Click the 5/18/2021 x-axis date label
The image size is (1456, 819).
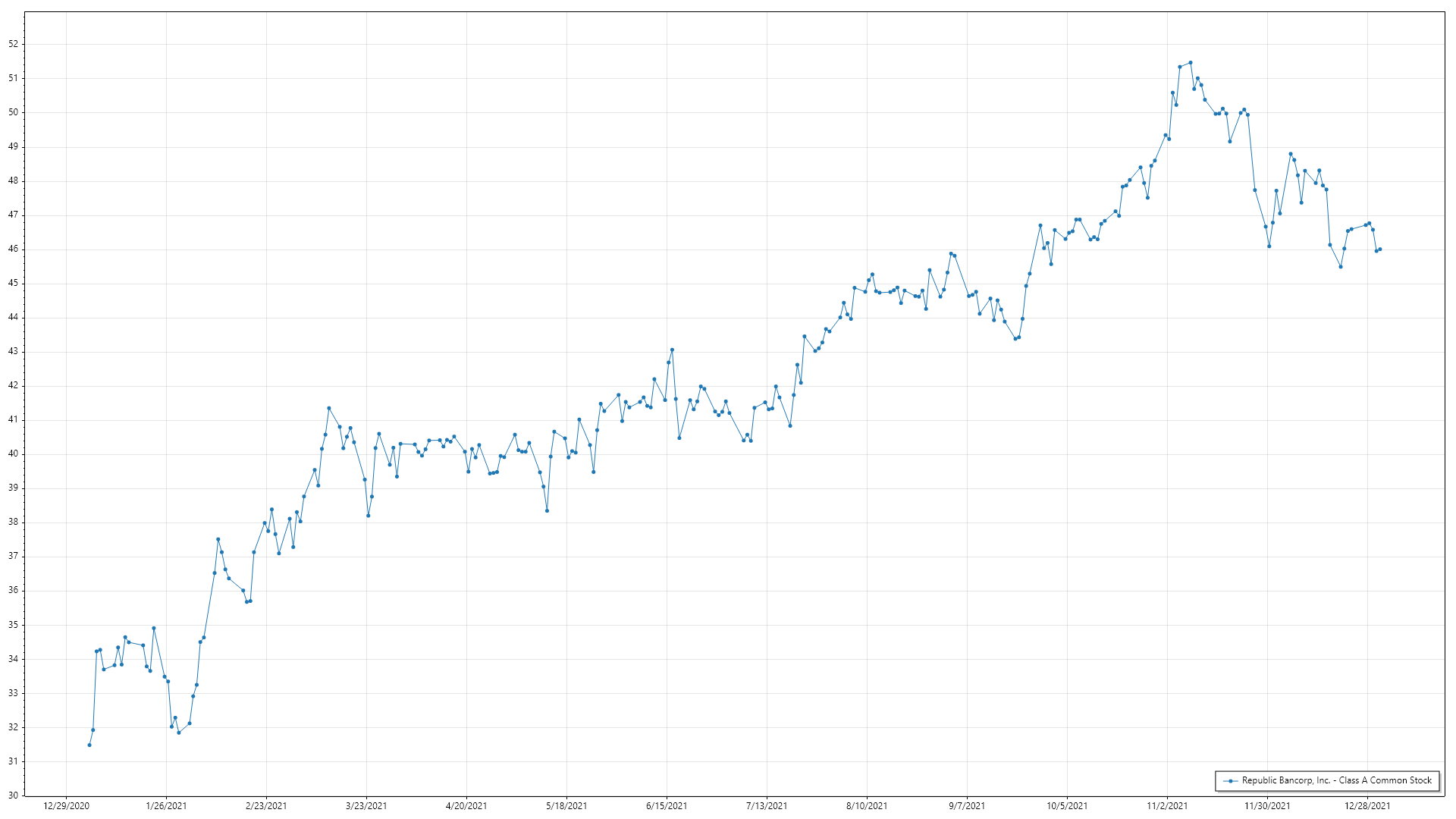click(566, 805)
